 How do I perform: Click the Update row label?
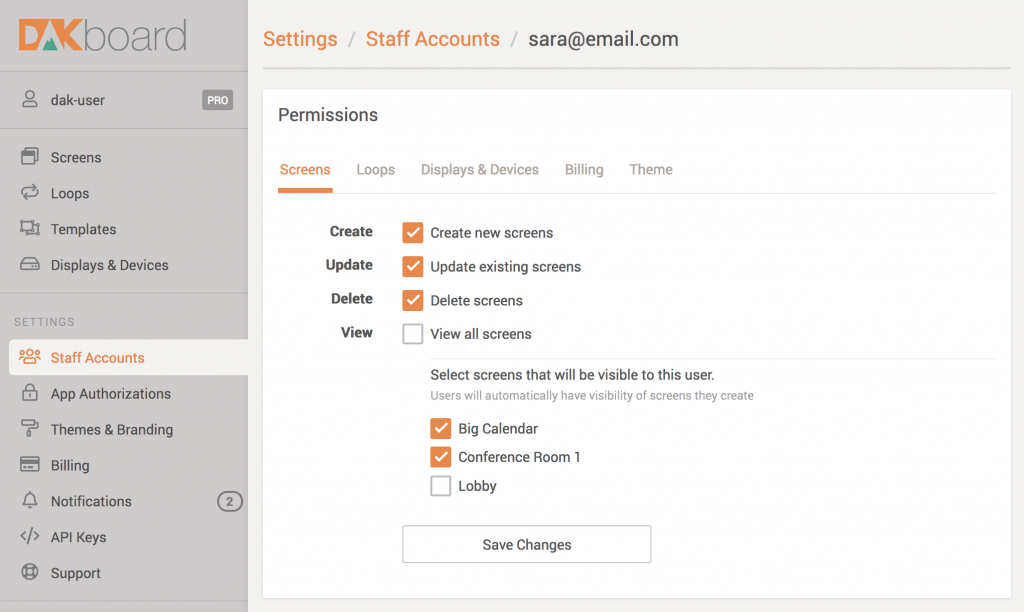coord(349,265)
